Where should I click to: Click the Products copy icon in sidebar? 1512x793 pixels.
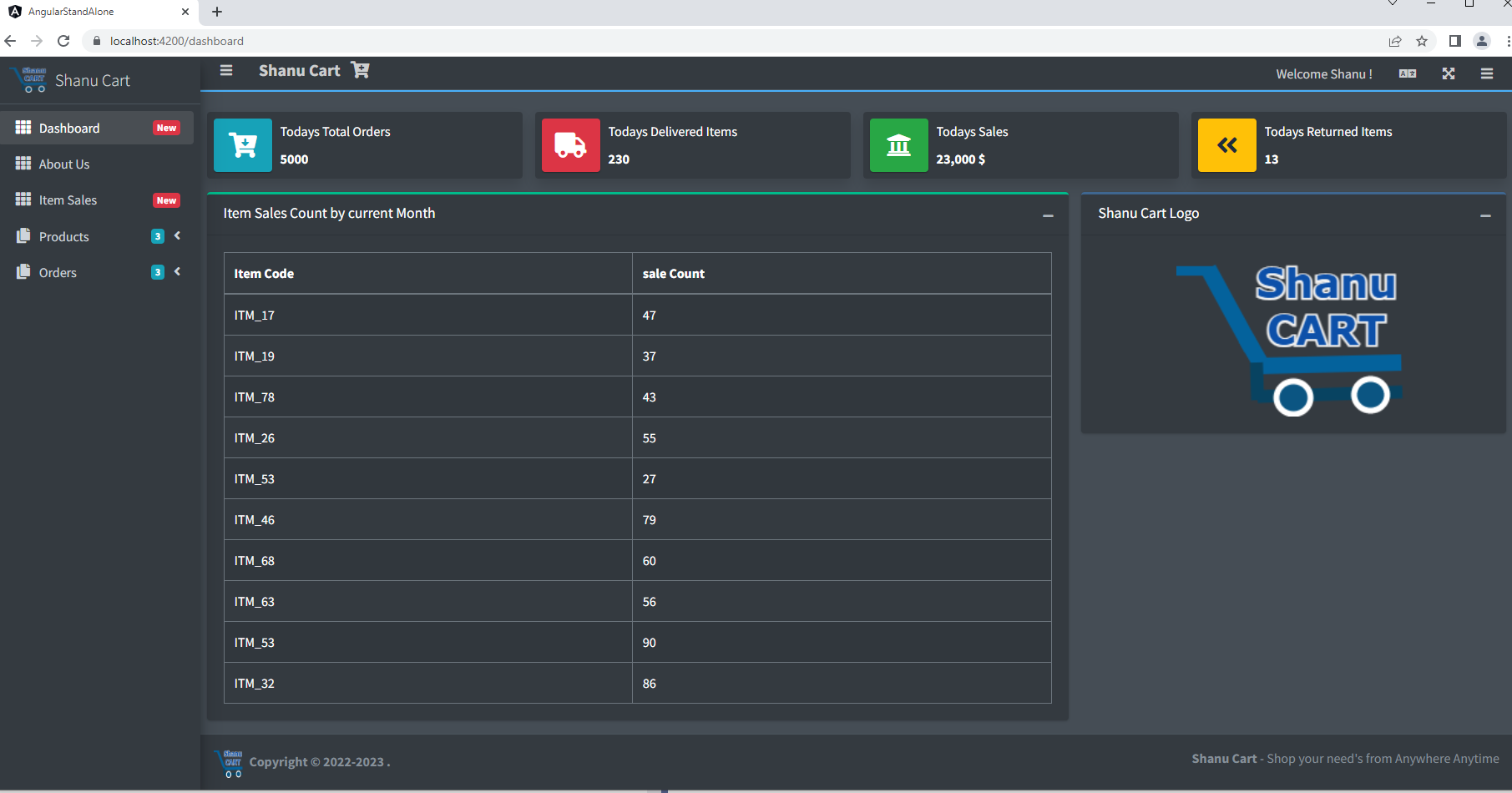click(x=23, y=236)
